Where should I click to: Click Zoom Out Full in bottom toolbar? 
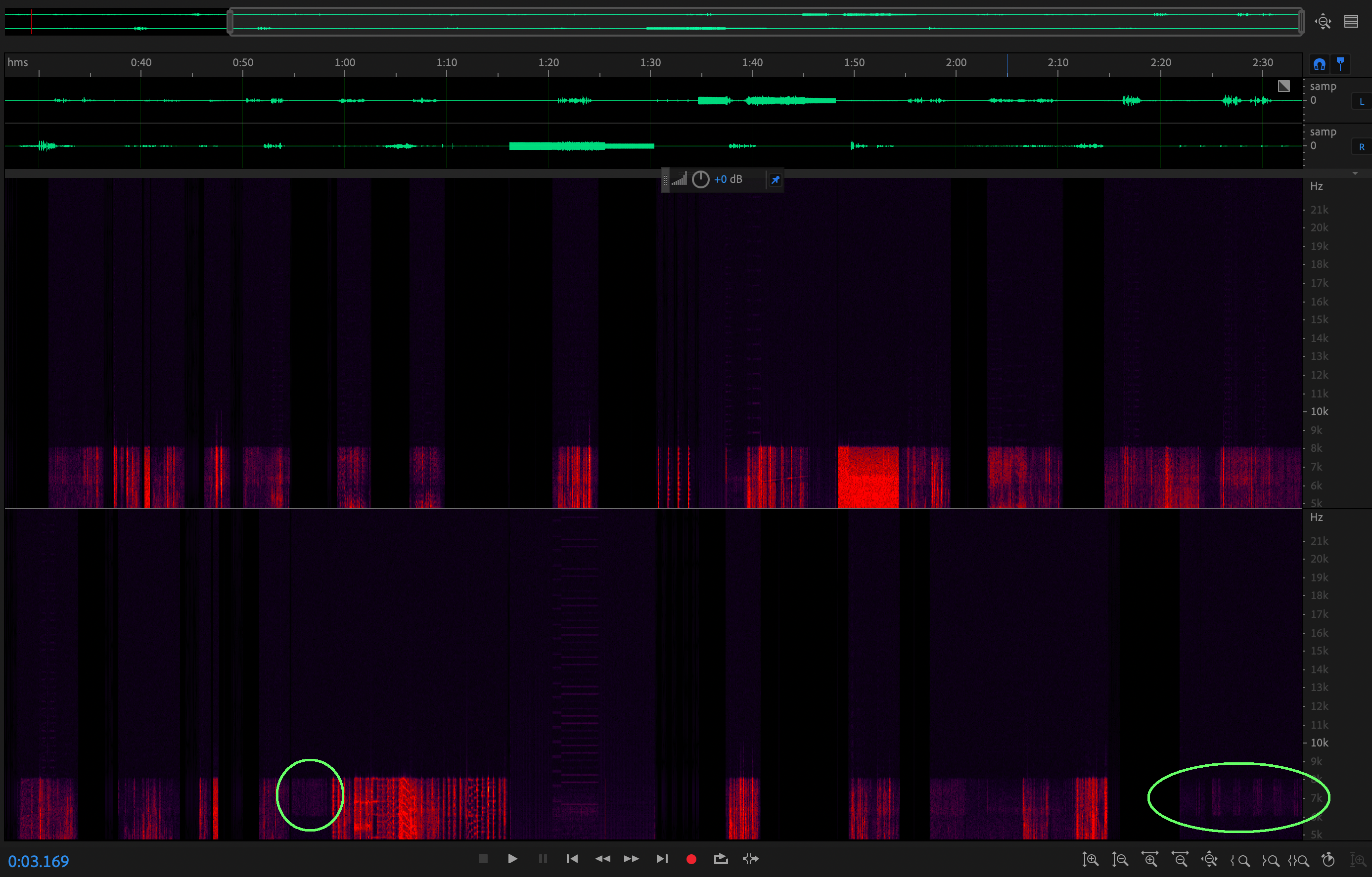(1209, 859)
